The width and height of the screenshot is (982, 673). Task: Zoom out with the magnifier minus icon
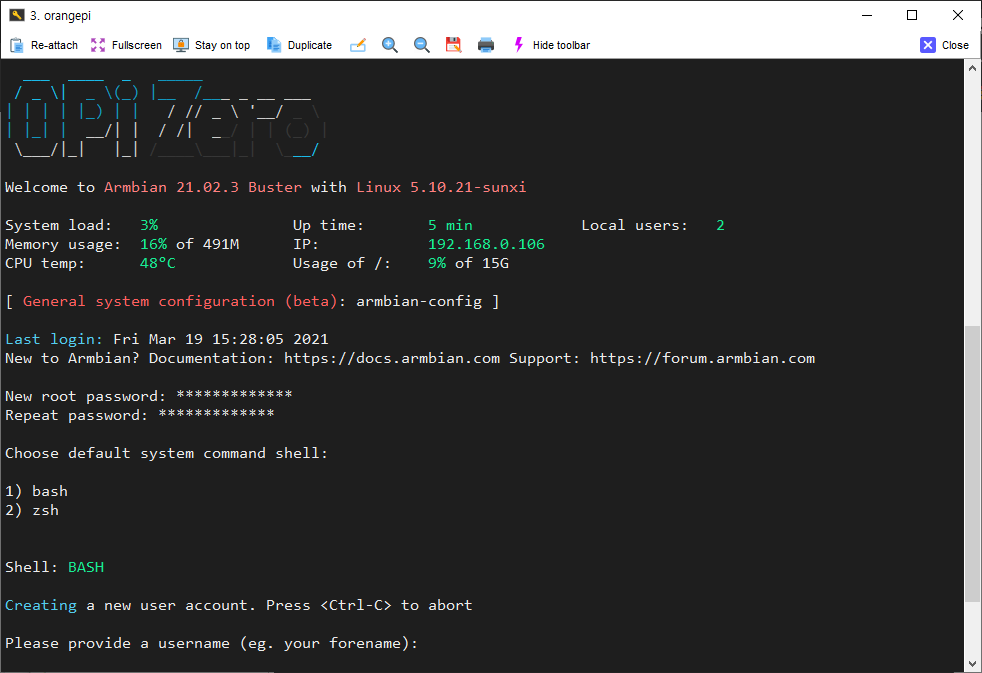[421, 45]
